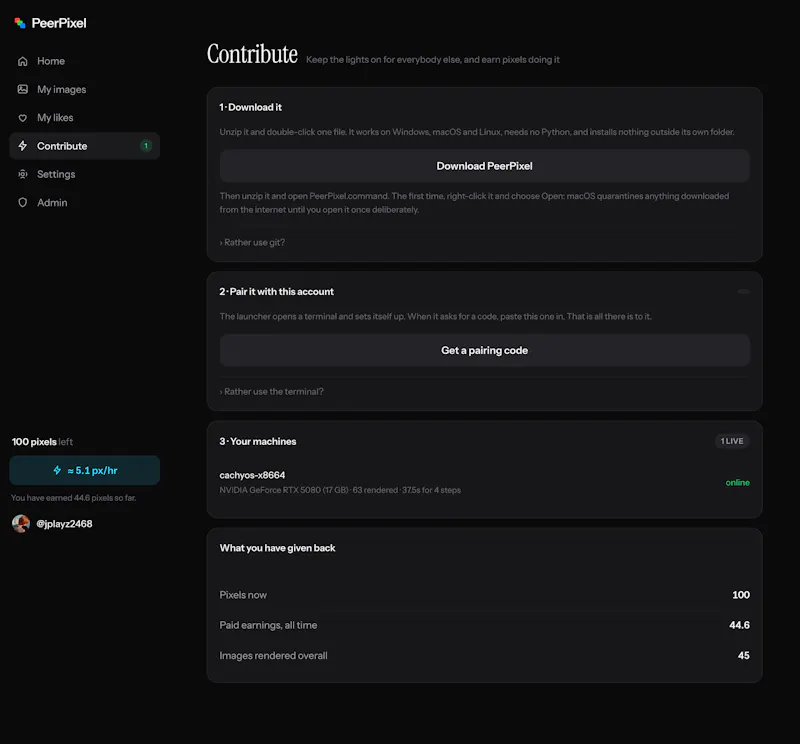Click '2 · Pair it with this account' heading
Image resolution: width=800 pixels, height=744 pixels.
(x=277, y=291)
